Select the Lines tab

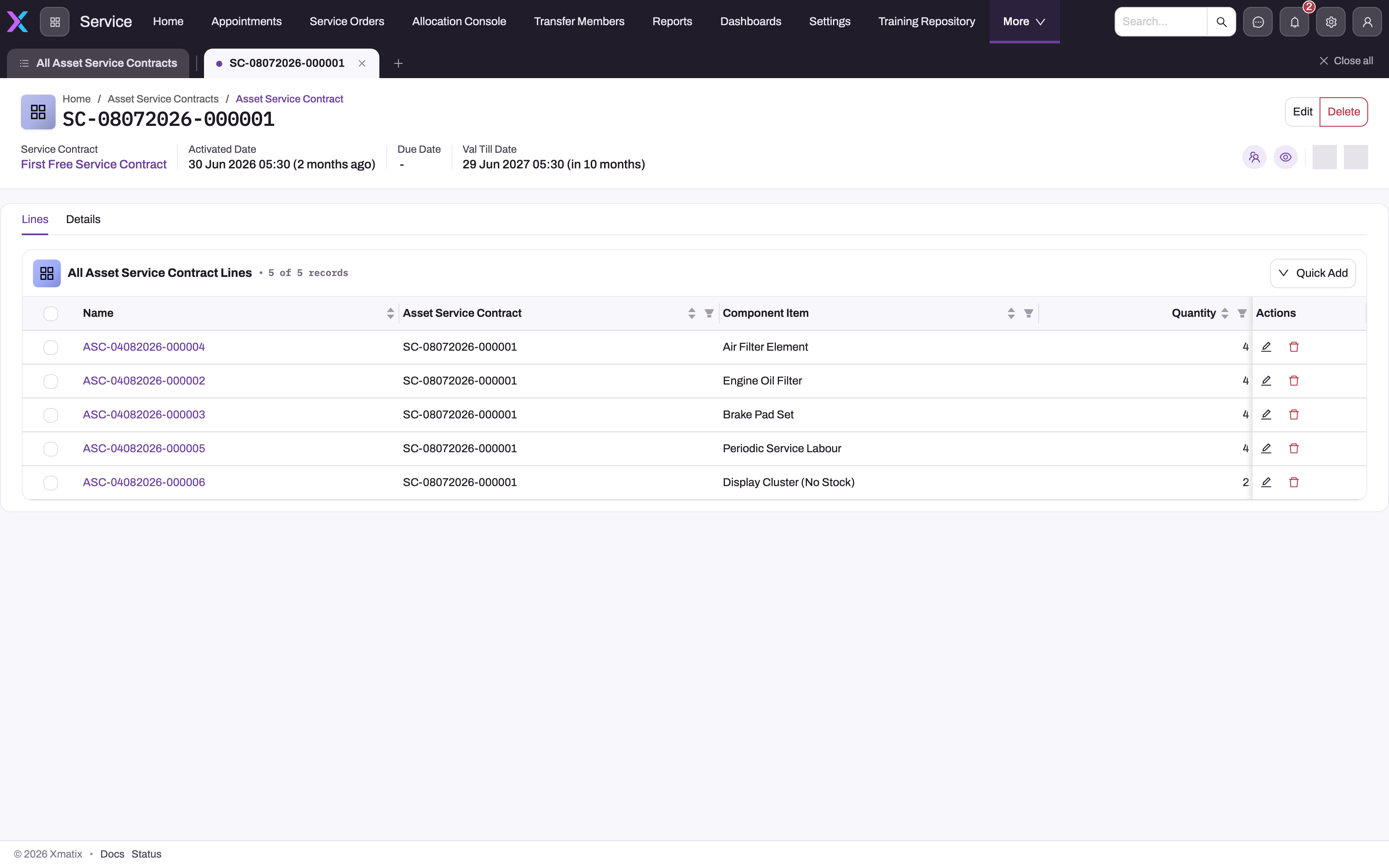coord(35,219)
